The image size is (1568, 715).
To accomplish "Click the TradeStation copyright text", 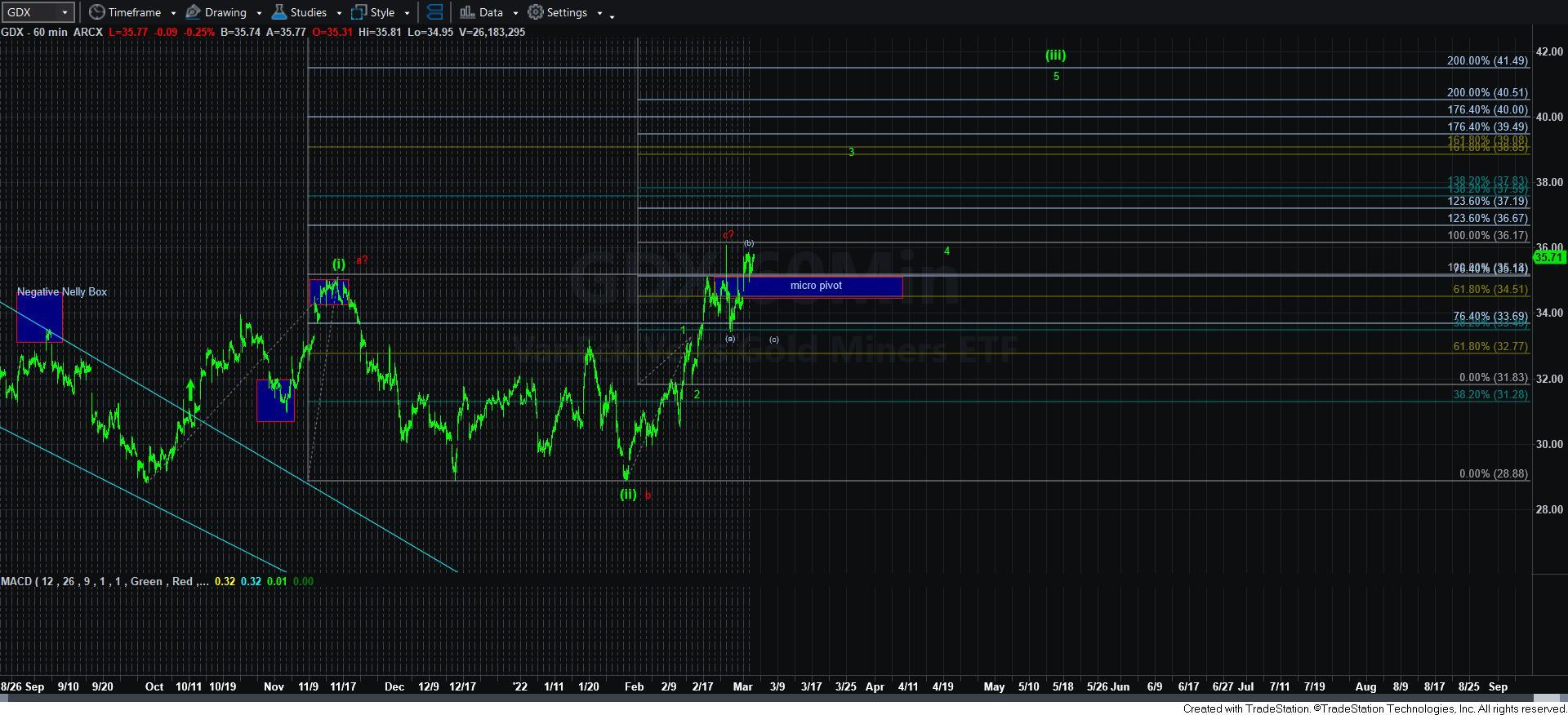I will point(1374,708).
